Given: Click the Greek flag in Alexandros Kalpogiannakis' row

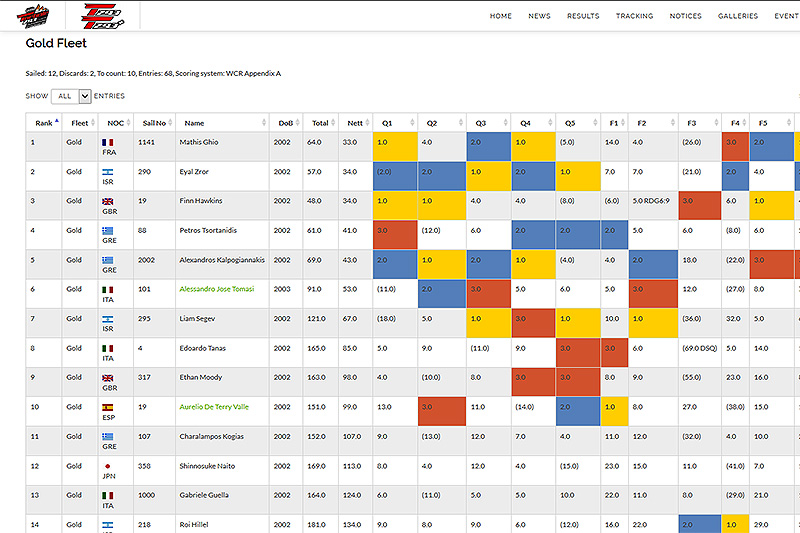Looking at the screenshot, I should pos(108,260).
